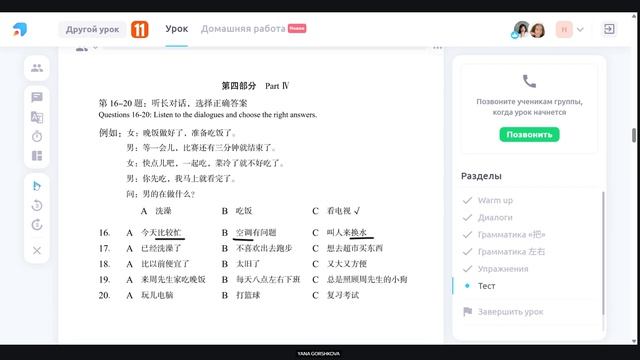Expand the people dropdown above the worksheet

pyautogui.click(x=86, y=48)
